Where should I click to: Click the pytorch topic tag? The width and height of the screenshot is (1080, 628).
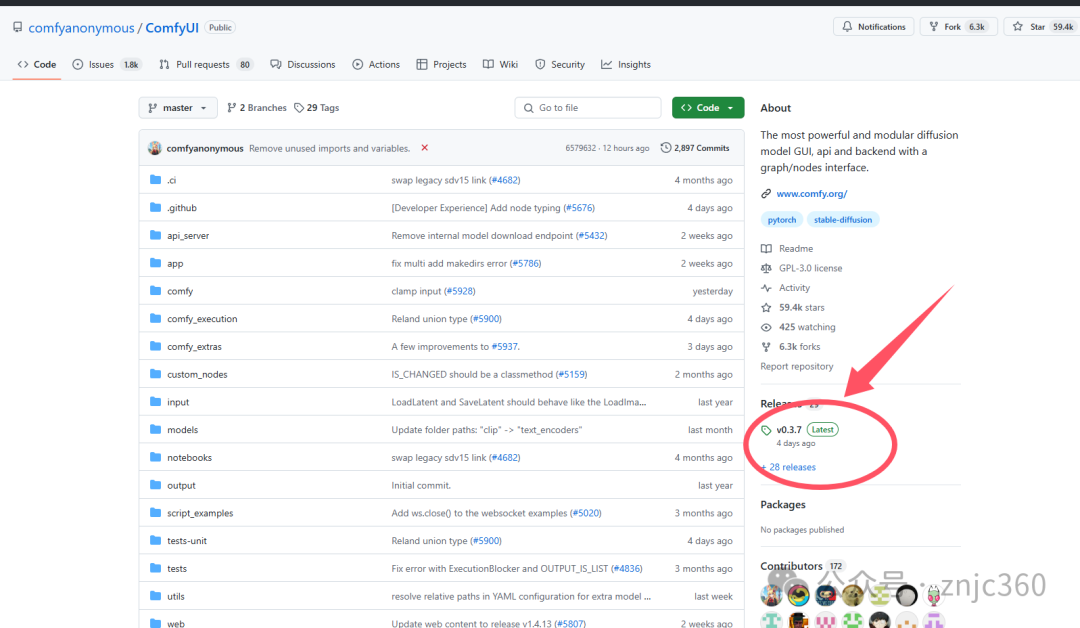tap(782, 220)
